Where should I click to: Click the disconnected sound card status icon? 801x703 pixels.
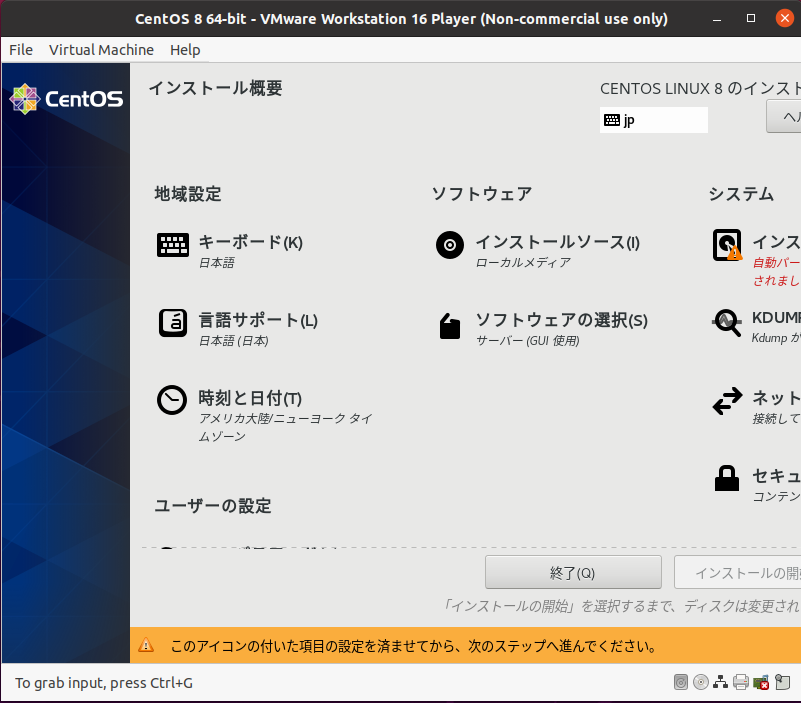(x=761, y=683)
